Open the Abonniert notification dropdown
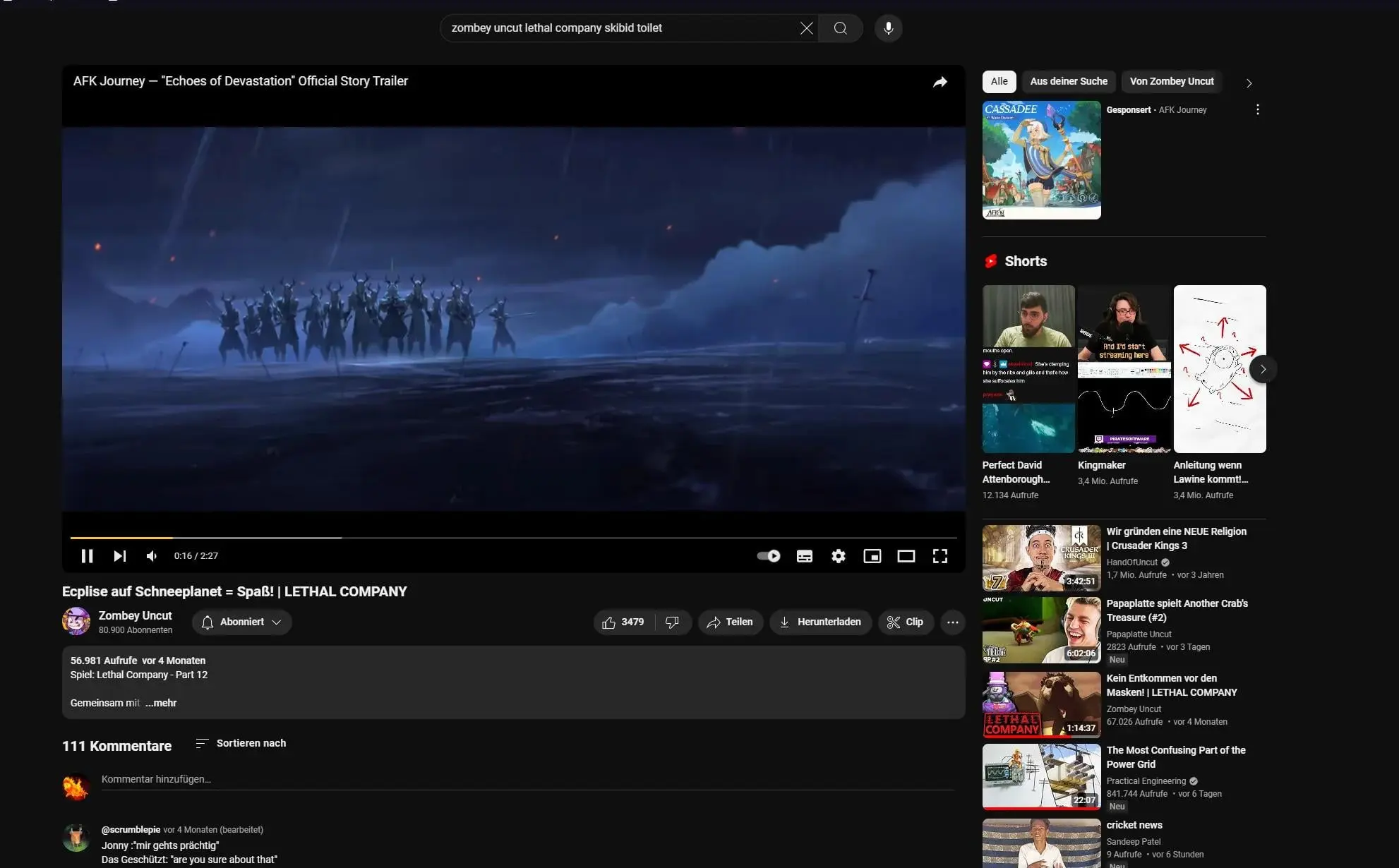Screen dimensions: 1399x868 (x=241, y=622)
